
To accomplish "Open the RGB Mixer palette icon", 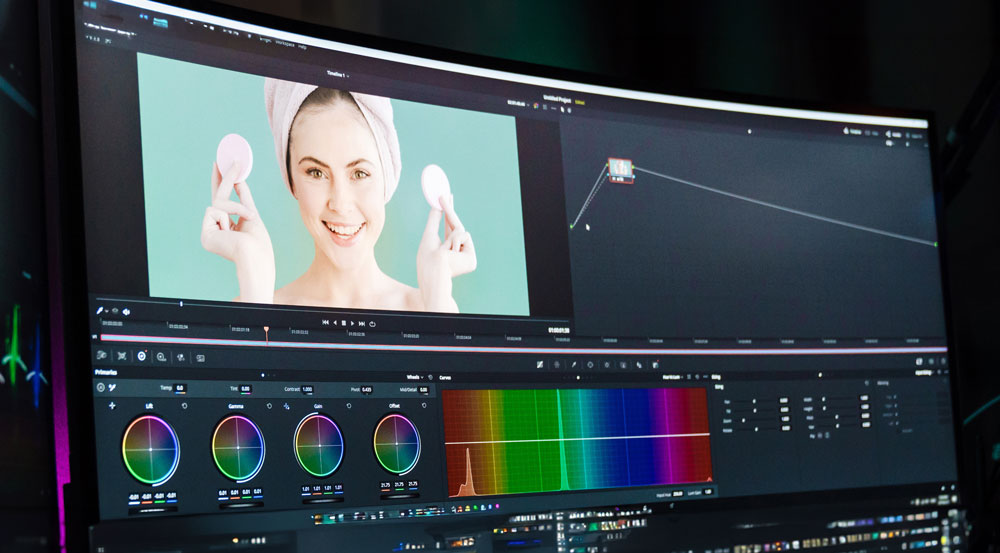I will coord(180,358).
